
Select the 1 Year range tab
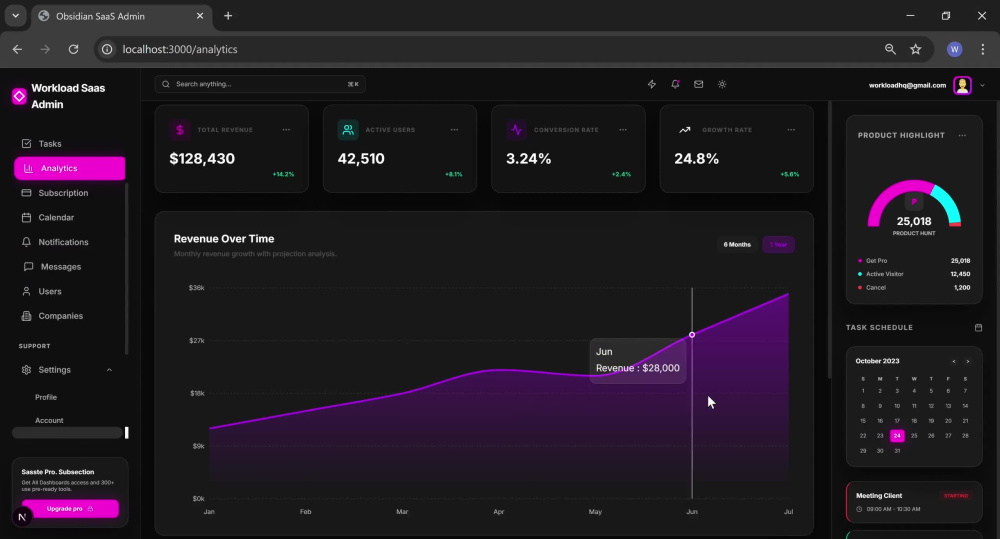coord(778,244)
